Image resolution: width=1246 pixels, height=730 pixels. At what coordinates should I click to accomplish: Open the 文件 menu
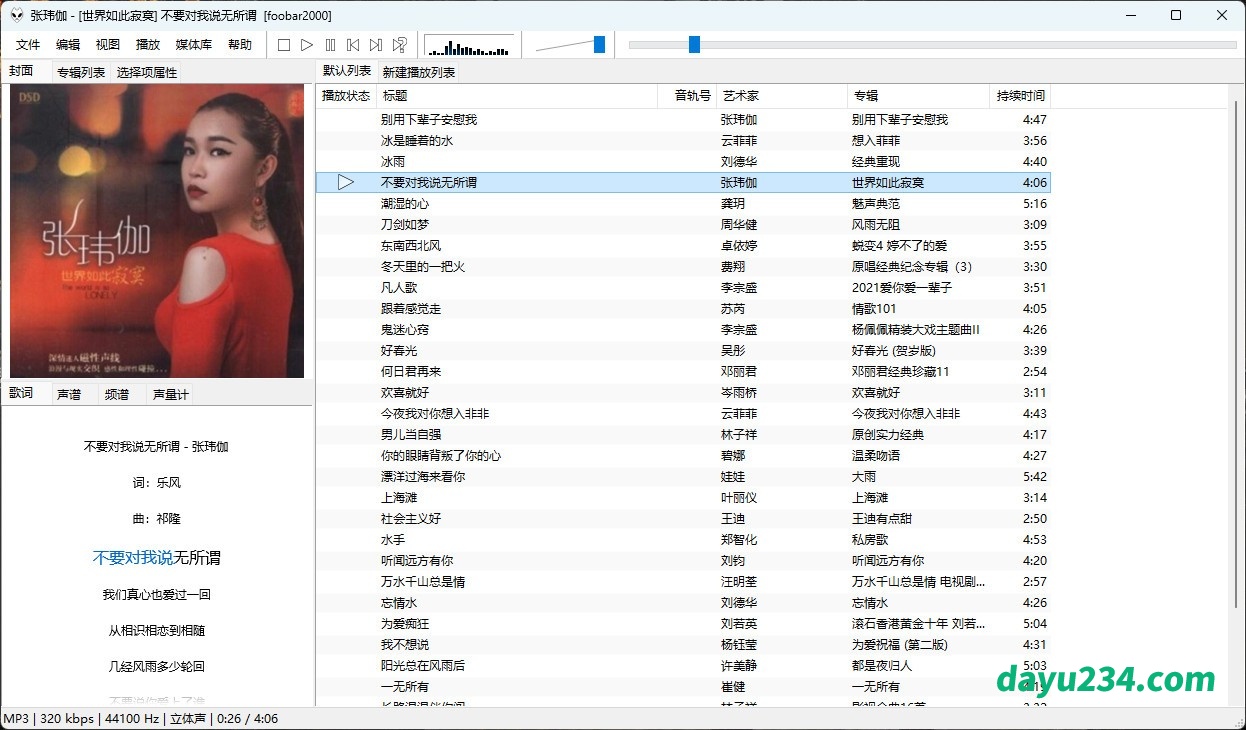pyautogui.click(x=28, y=45)
